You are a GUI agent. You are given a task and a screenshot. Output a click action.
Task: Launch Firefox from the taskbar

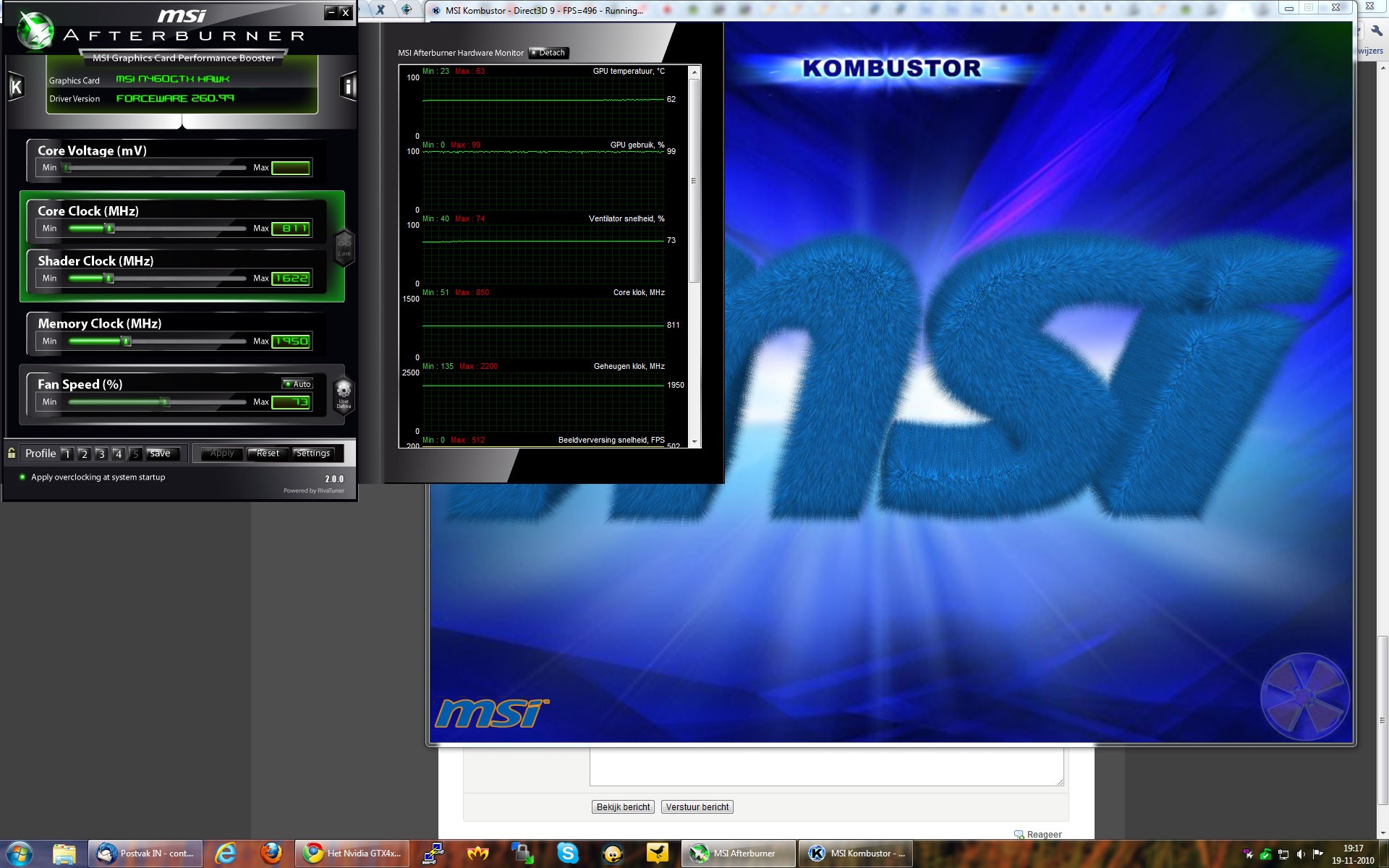click(271, 854)
